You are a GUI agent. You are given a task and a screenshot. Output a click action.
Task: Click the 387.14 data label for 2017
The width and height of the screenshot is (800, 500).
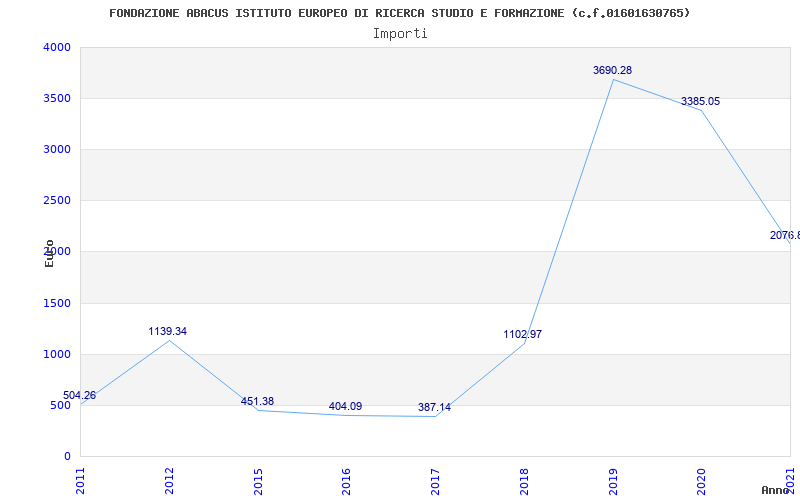coord(434,408)
